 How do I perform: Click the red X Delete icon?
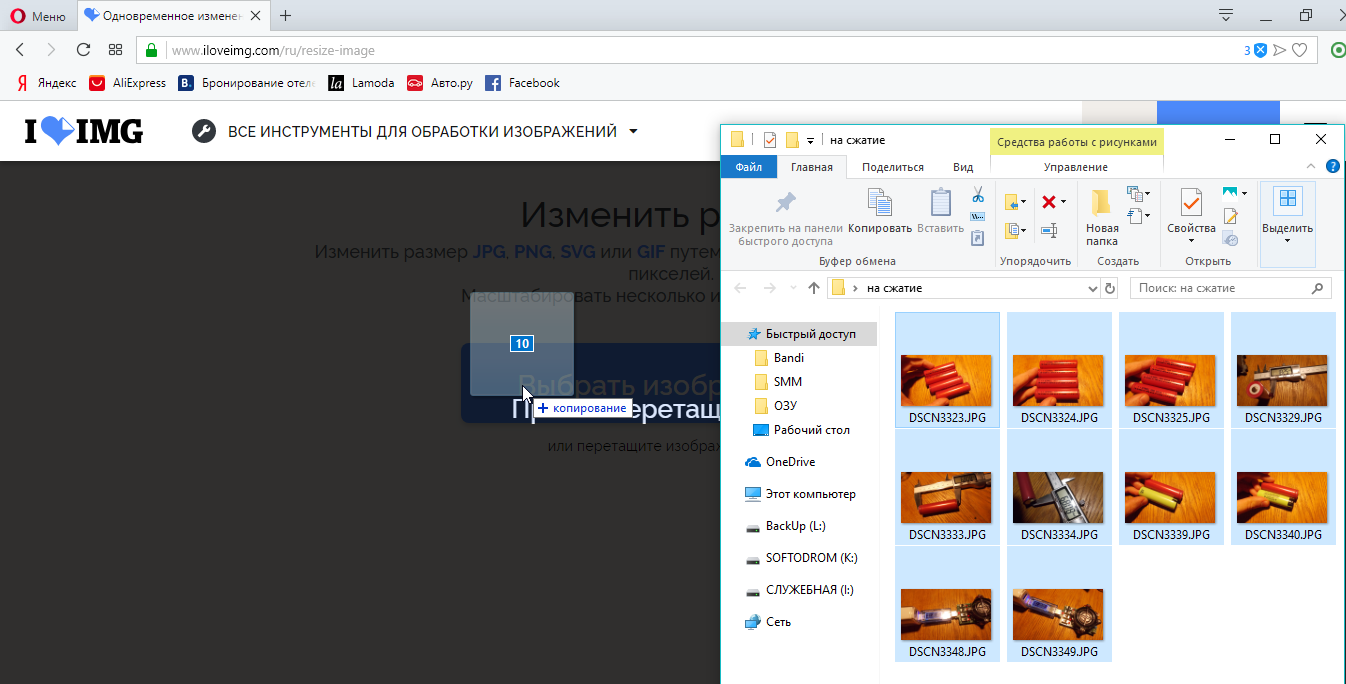(x=1048, y=202)
